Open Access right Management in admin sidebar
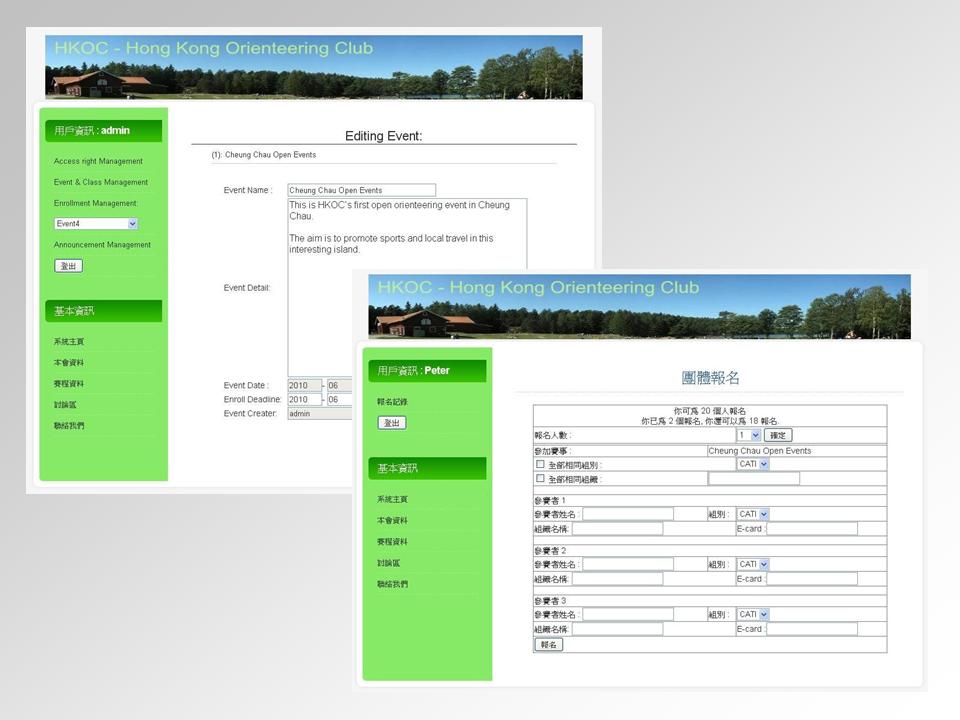Image resolution: width=960 pixels, height=720 pixels. tap(98, 161)
